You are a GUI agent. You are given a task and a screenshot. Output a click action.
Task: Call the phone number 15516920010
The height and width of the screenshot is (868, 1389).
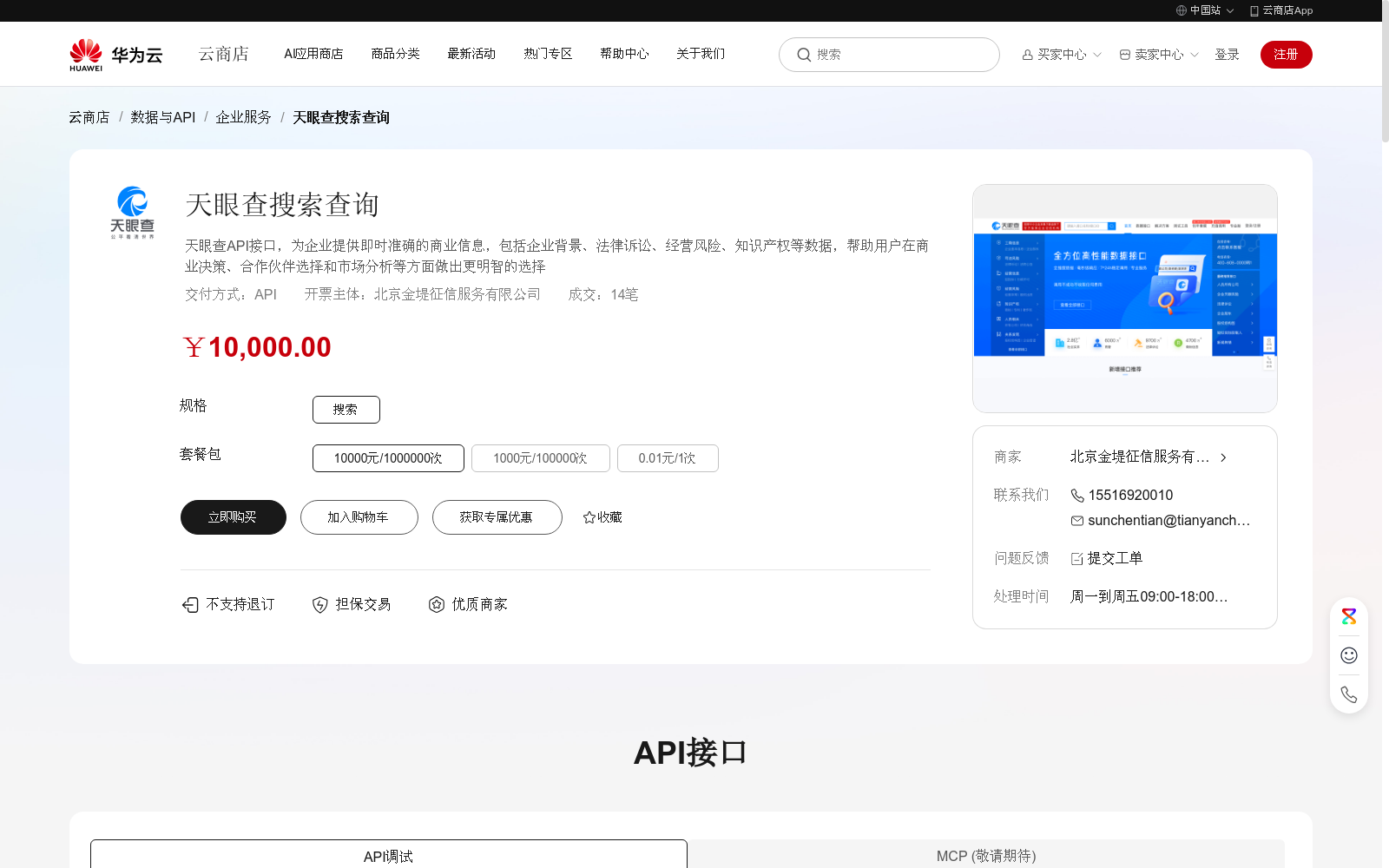1130,495
